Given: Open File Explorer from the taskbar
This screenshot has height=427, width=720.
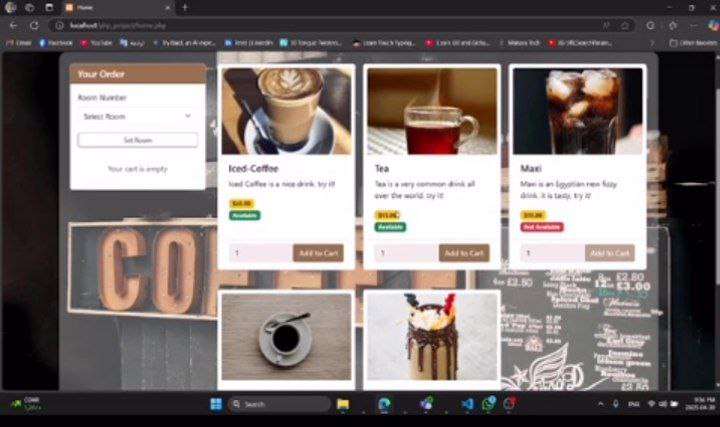Looking at the screenshot, I should click(343, 404).
